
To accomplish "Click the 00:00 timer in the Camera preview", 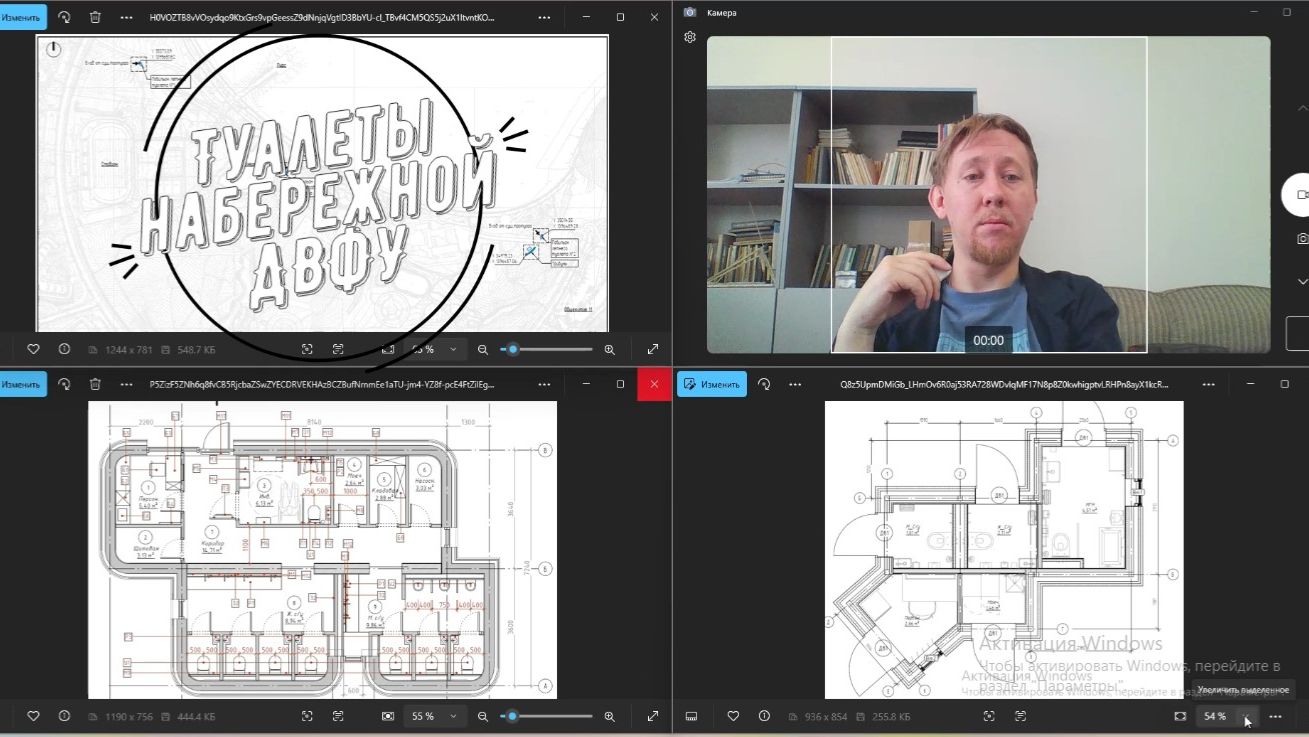I will pos(988,340).
